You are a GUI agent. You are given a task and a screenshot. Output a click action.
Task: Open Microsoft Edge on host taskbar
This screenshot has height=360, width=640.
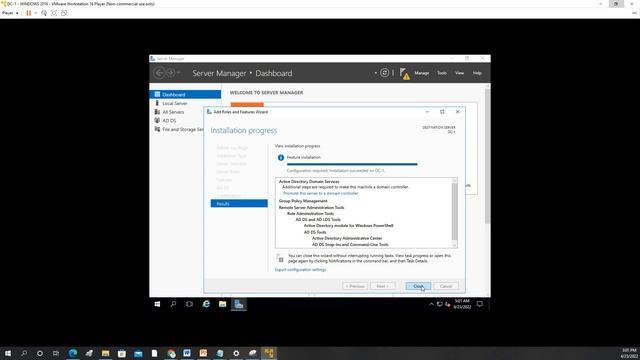point(73,353)
